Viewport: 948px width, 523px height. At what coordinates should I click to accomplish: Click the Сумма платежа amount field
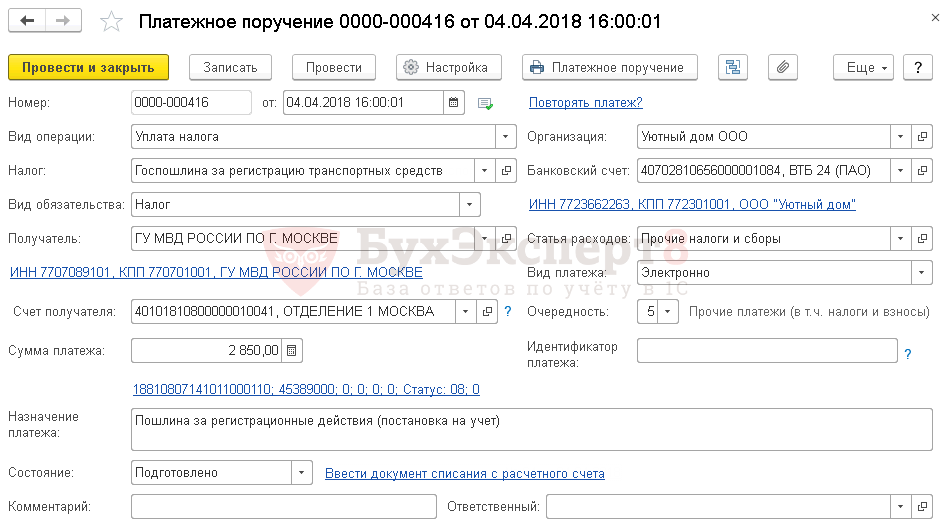point(206,351)
